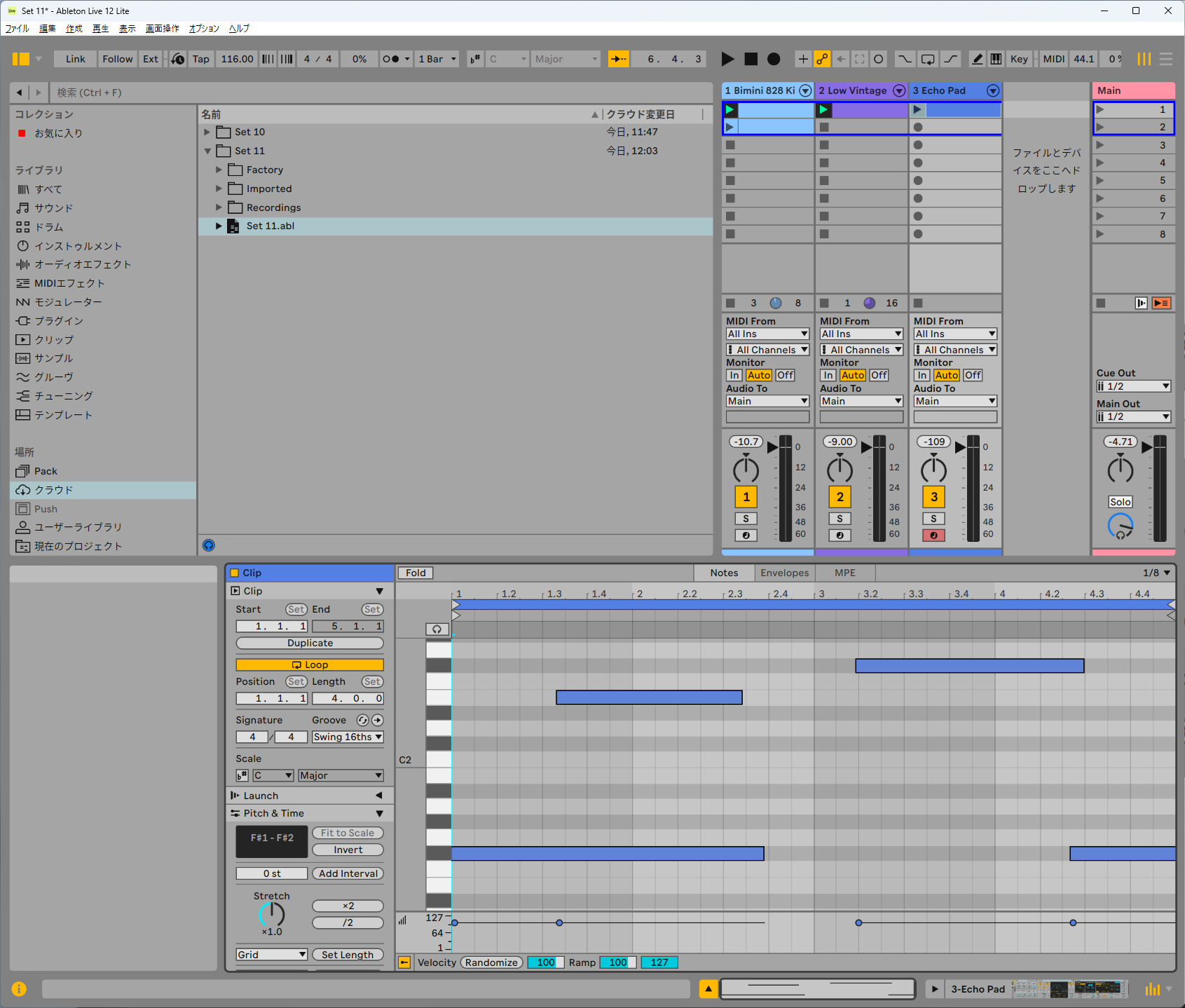Solo track 2 Low Vintage

point(840,519)
